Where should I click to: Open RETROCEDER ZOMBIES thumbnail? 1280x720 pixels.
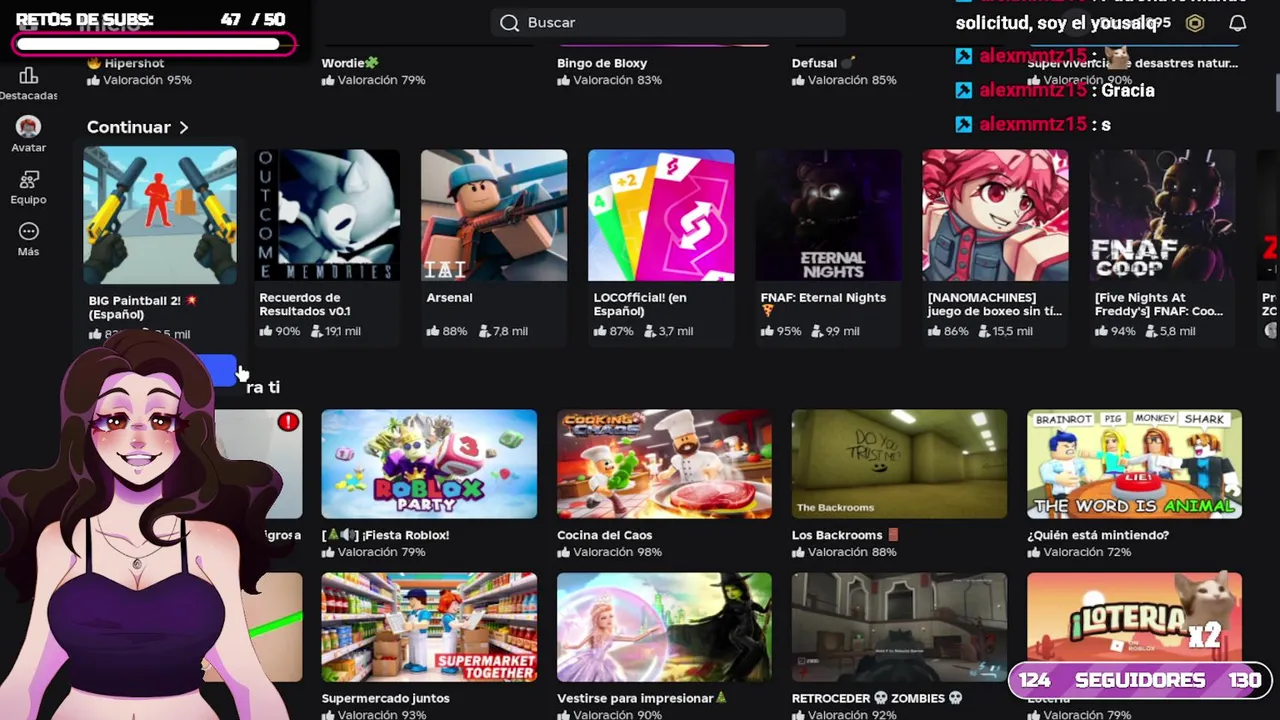pos(899,627)
